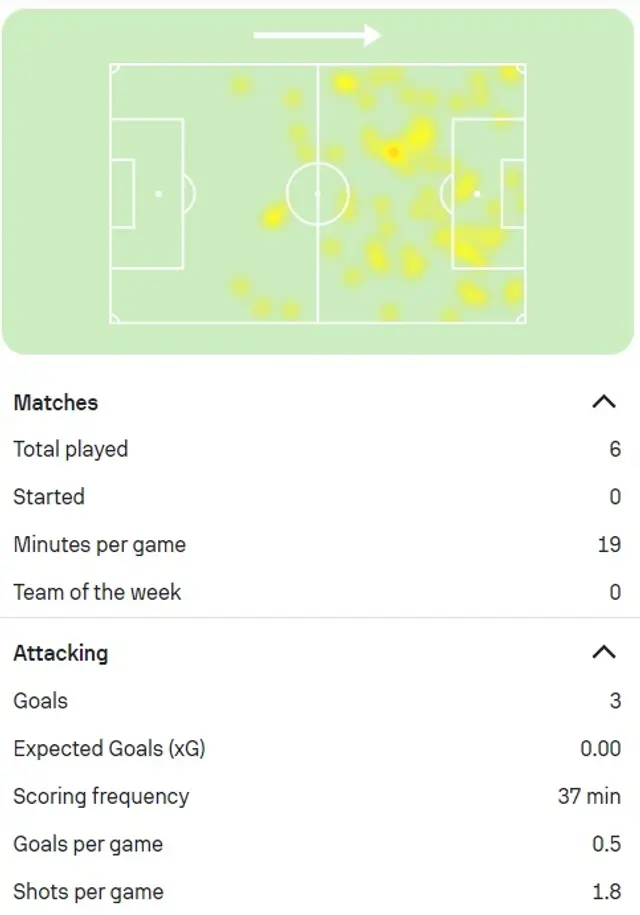
Task: Collapse the Attacking section chevron
Action: tap(603, 653)
